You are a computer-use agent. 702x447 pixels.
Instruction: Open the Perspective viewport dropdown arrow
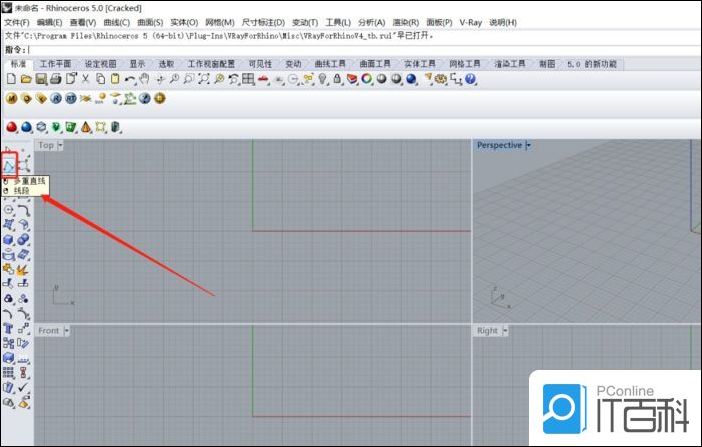(x=528, y=145)
